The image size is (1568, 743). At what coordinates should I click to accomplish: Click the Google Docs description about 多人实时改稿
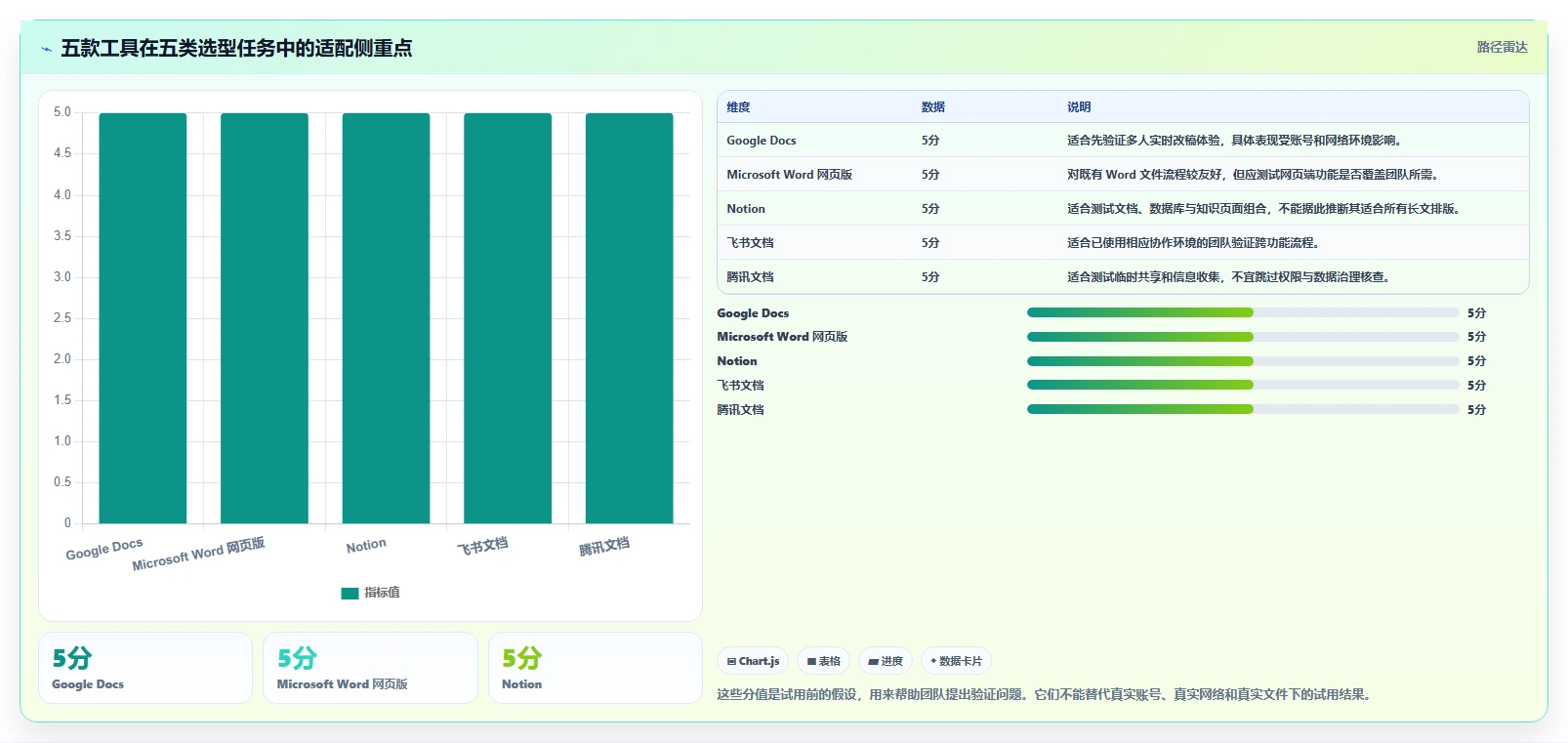pos(1236,141)
